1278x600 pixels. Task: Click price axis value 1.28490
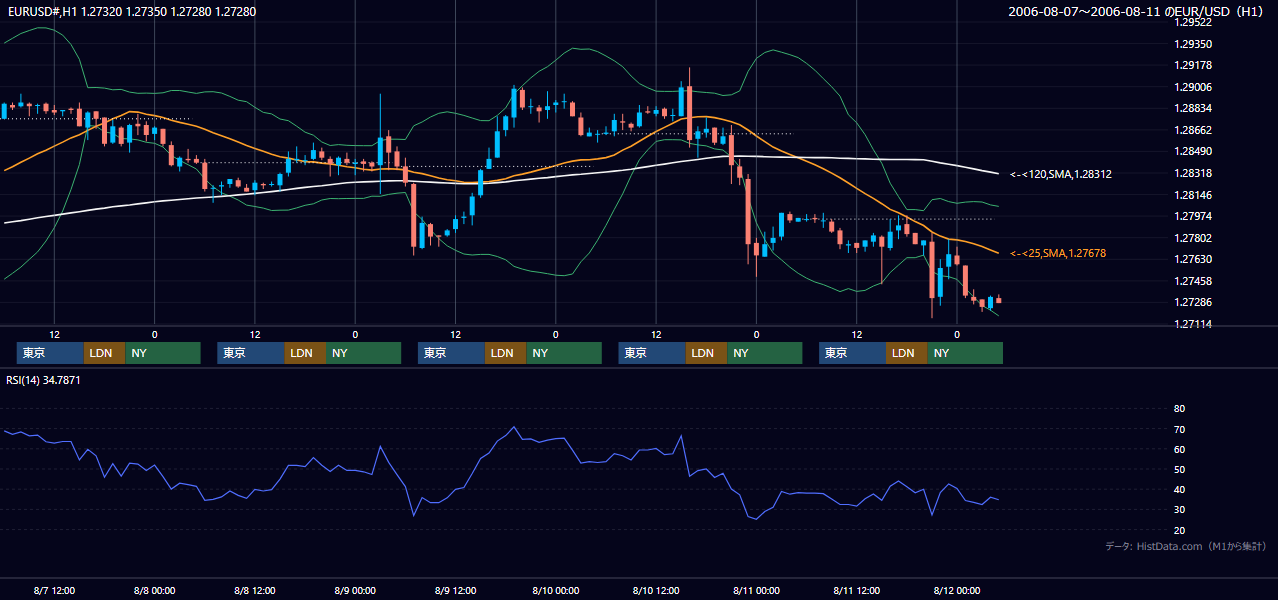[x=1193, y=152]
